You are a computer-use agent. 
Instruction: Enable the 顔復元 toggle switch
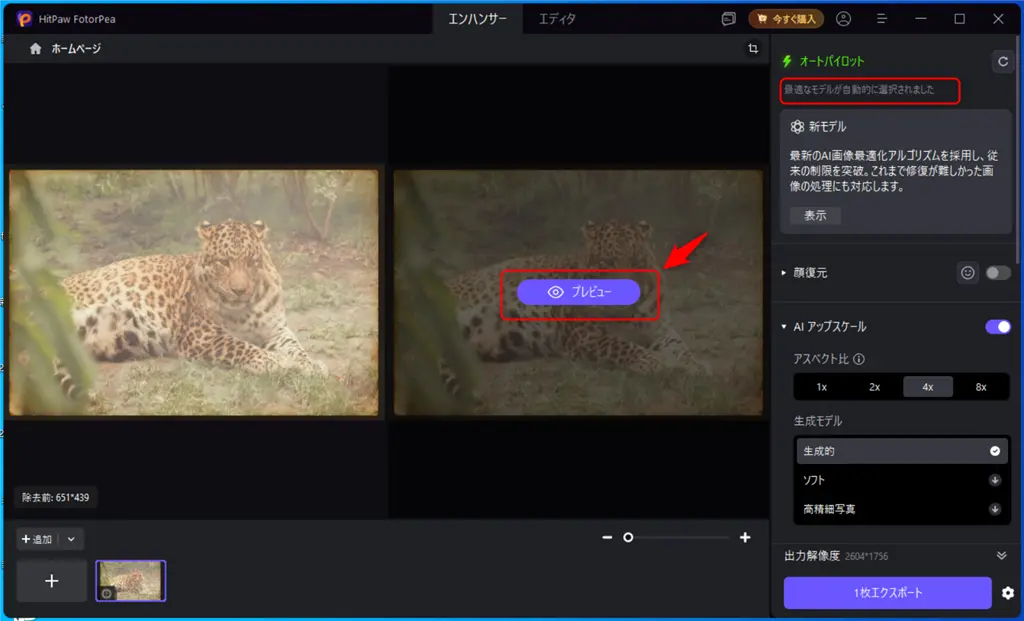997,272
